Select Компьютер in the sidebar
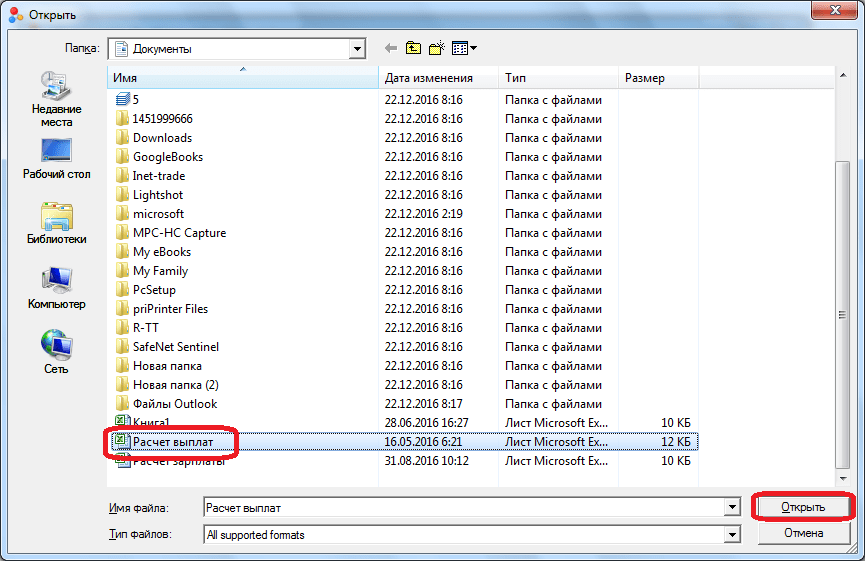This screenshot has height=561, width=865. (x=56, y=289)
